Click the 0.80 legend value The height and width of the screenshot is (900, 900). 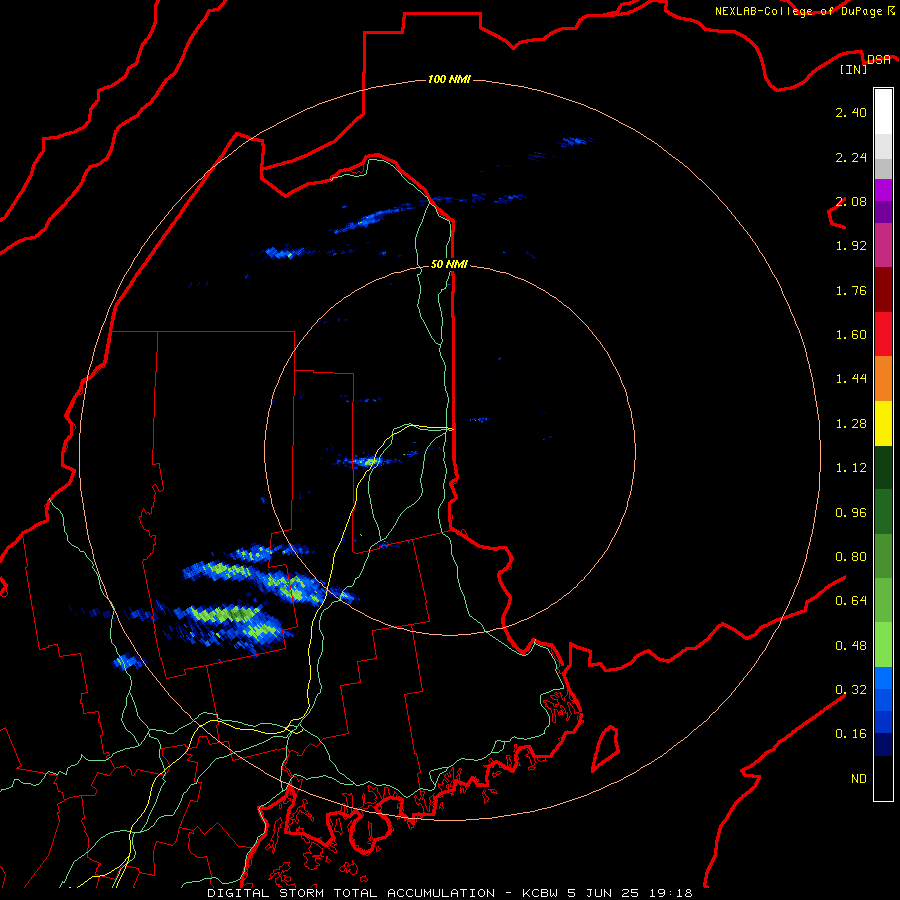851,557
